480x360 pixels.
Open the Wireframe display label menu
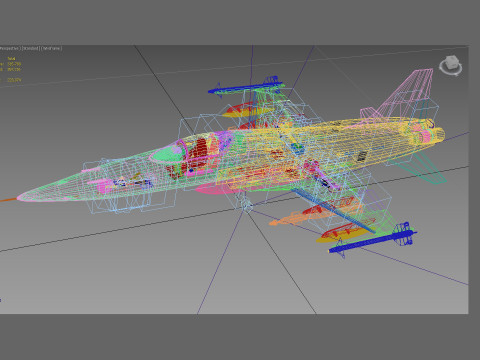52,48
